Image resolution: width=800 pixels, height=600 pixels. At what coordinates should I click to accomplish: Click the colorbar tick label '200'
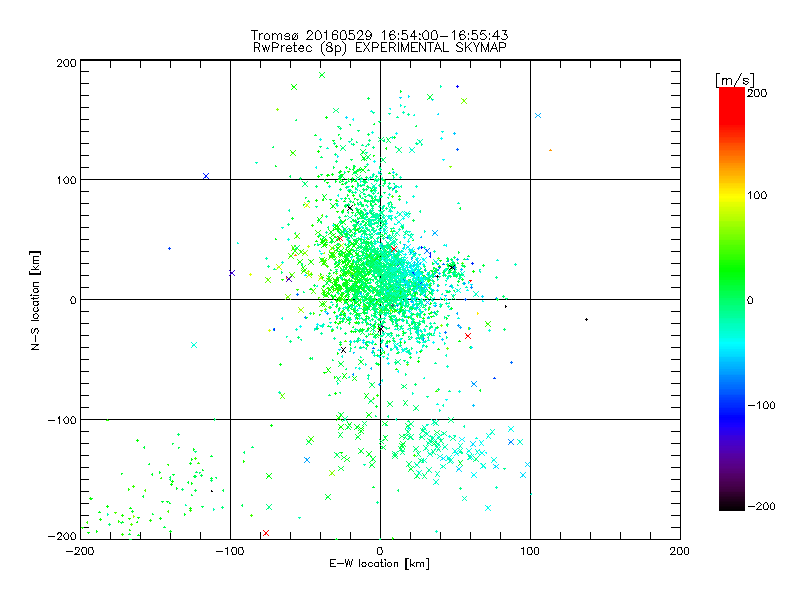tap(757, 93)
